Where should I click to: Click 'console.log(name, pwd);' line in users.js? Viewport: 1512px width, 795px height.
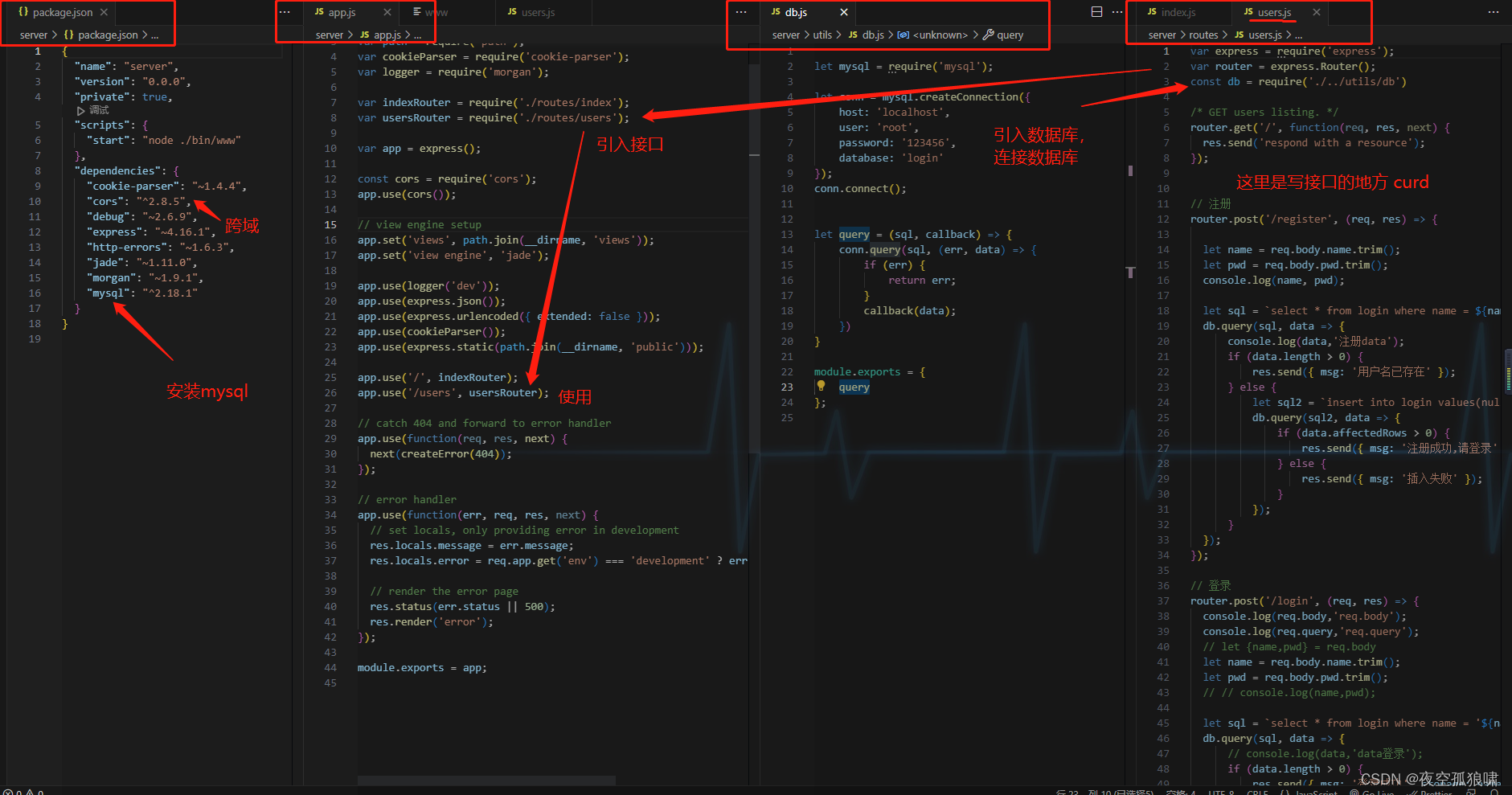(x=1274, y=280)
